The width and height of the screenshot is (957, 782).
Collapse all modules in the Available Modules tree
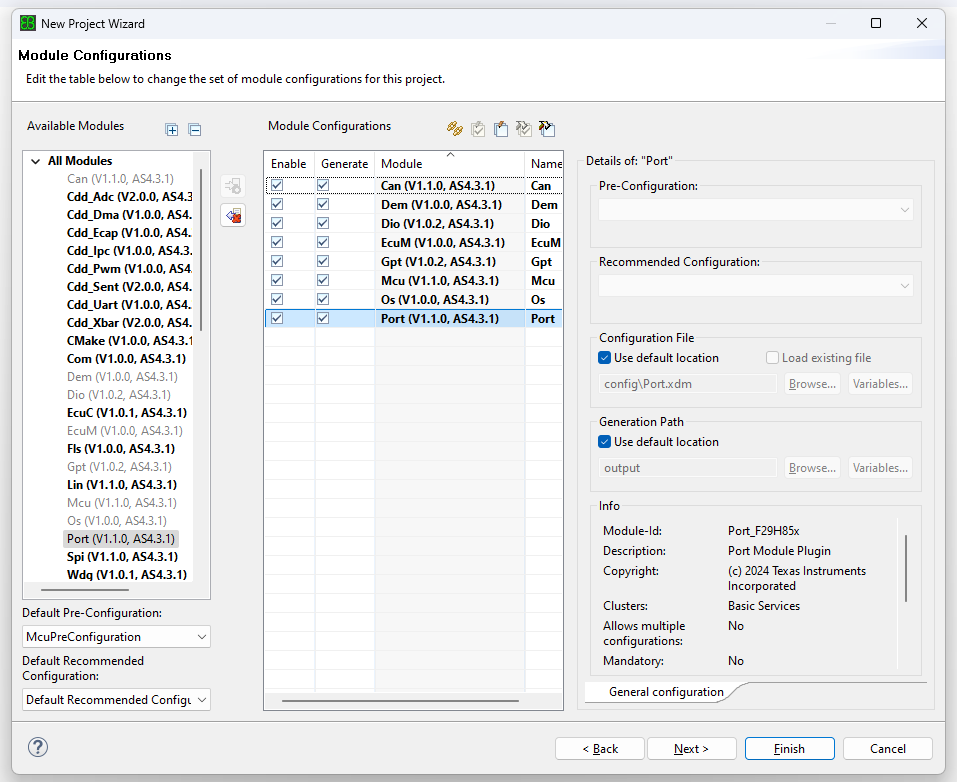pos(195,129)
